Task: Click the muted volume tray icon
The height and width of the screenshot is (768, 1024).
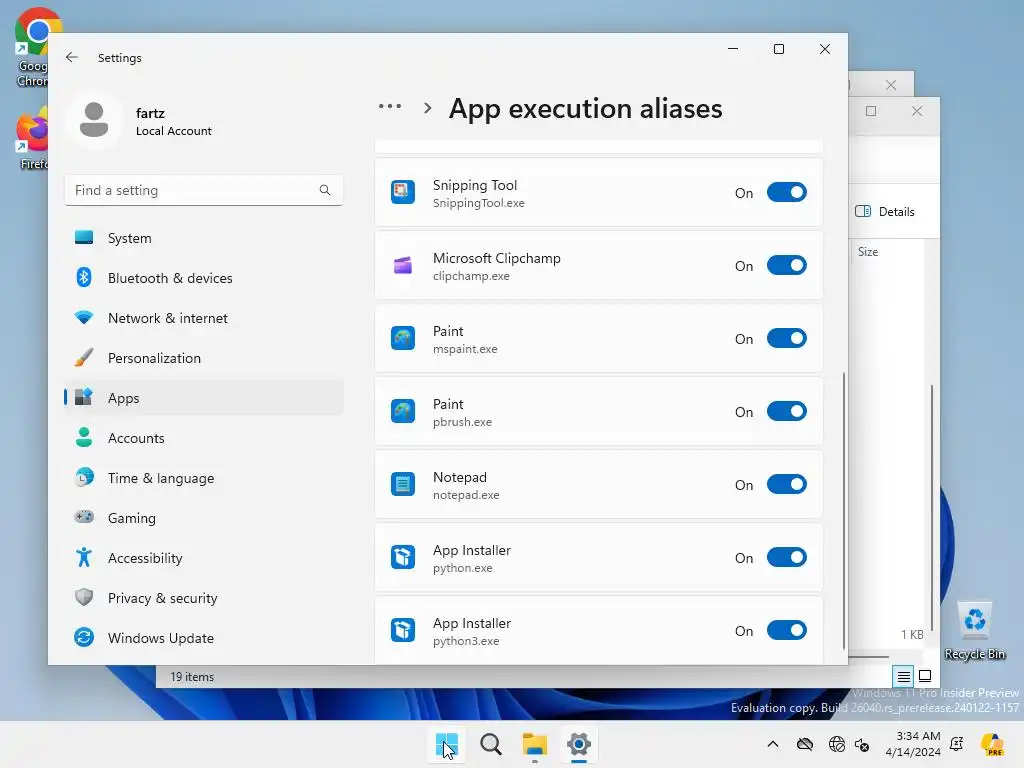Action: coord(862,744)
